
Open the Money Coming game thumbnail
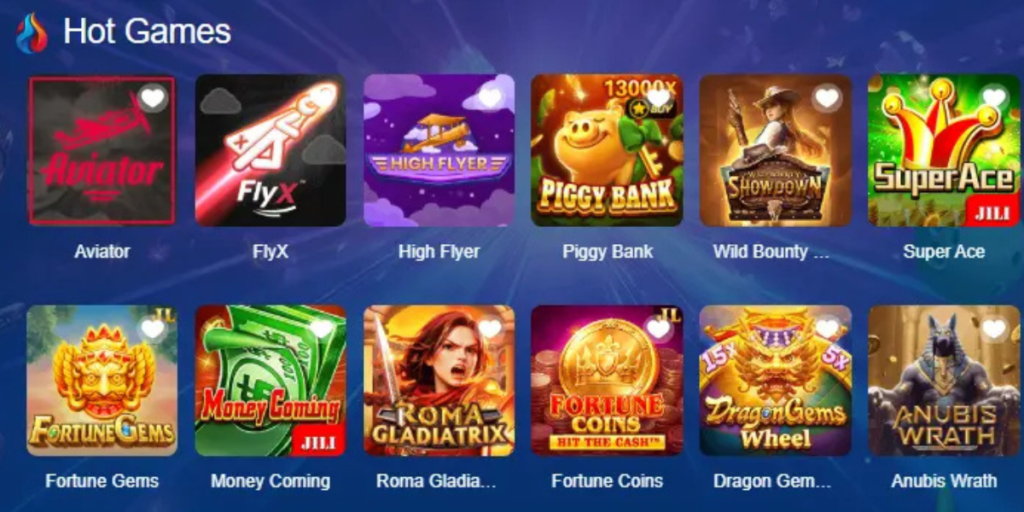(270, 381)
